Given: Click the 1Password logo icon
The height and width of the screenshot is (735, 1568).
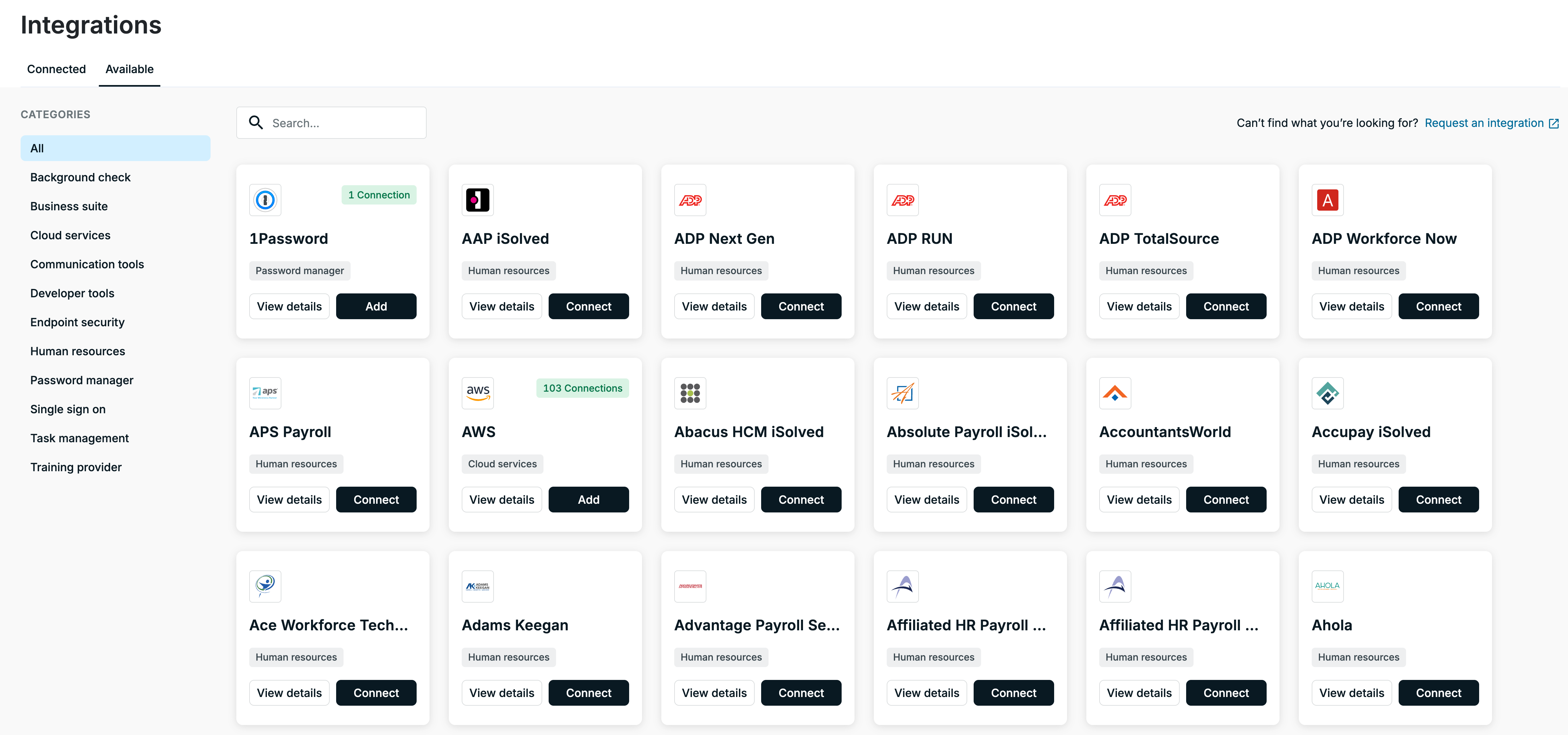Looking at the screenshot, I should [265, 200].
